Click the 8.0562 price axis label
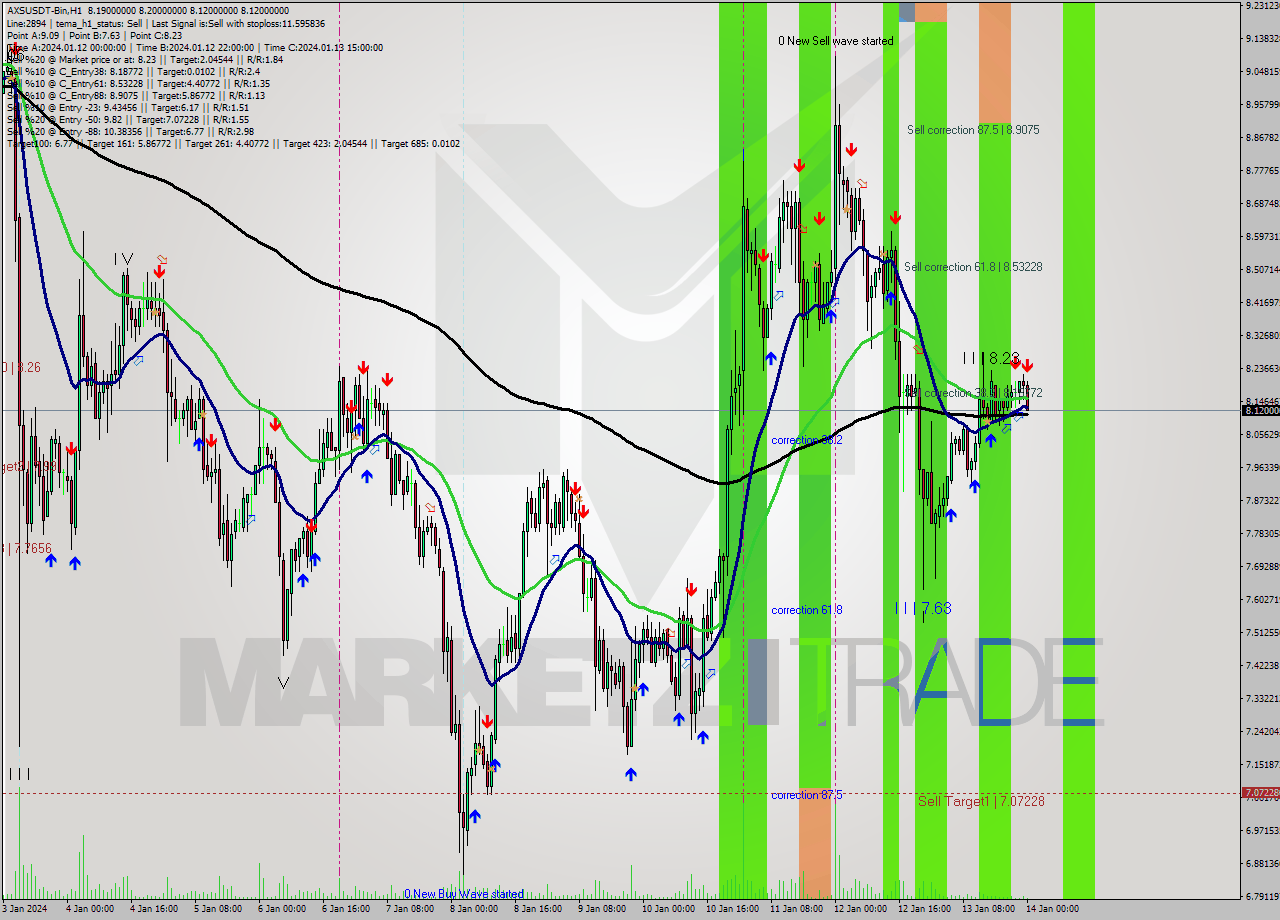The height and width of the screenshot is (920, 1280). point(1262,434)
